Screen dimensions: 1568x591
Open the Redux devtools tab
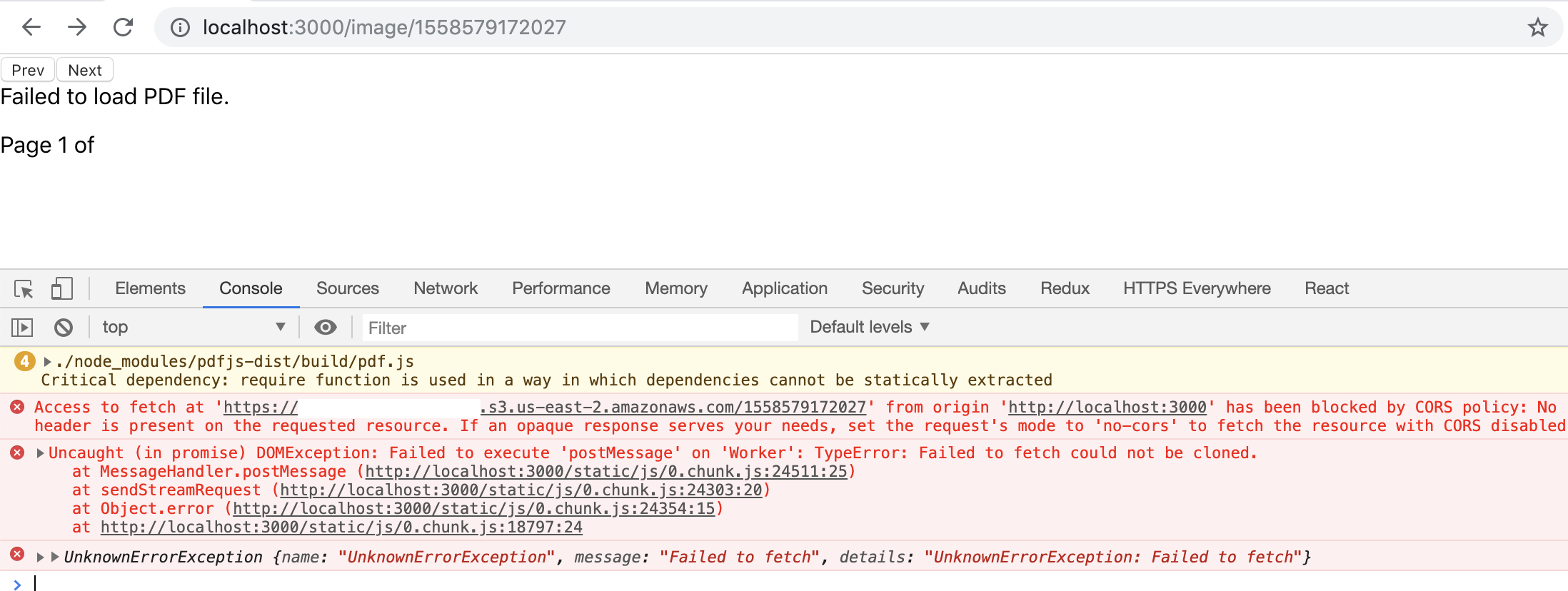point(1065,288)
